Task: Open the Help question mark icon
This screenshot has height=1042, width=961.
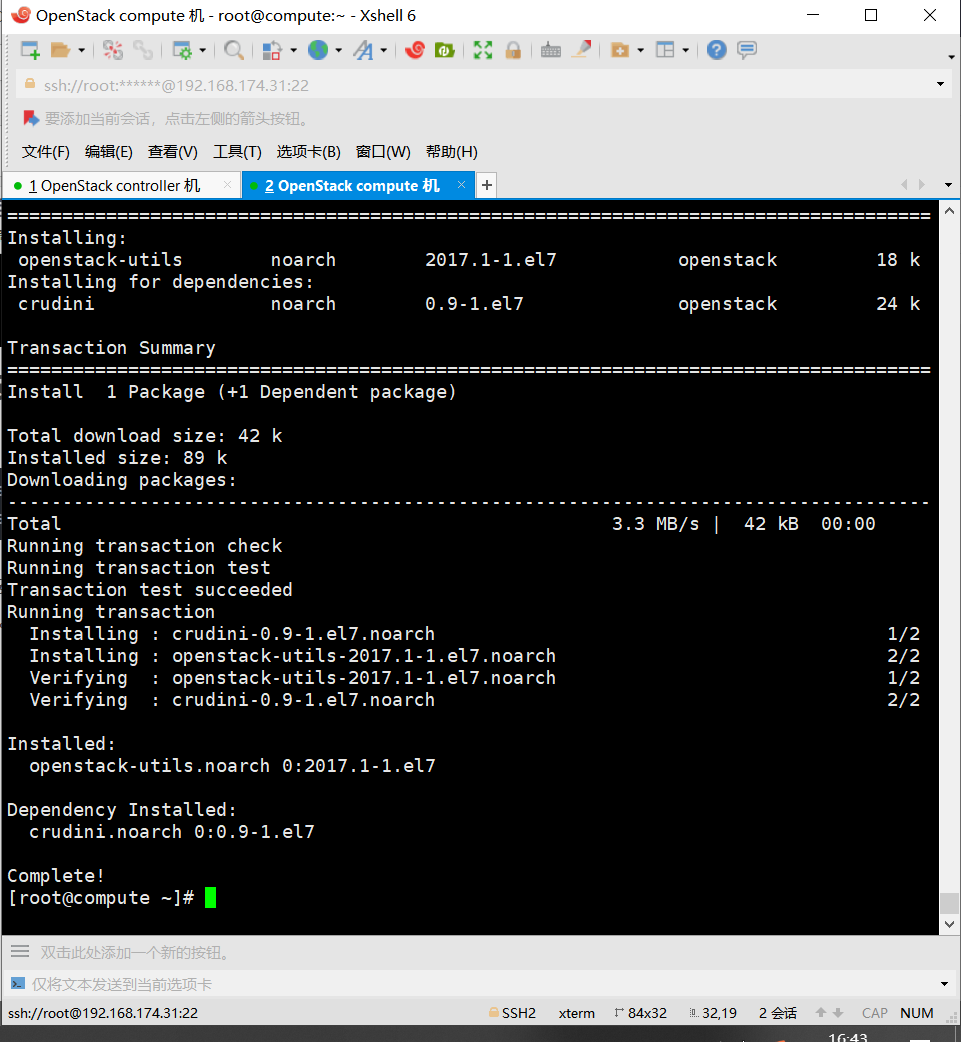Action: [x=716, y=50]
